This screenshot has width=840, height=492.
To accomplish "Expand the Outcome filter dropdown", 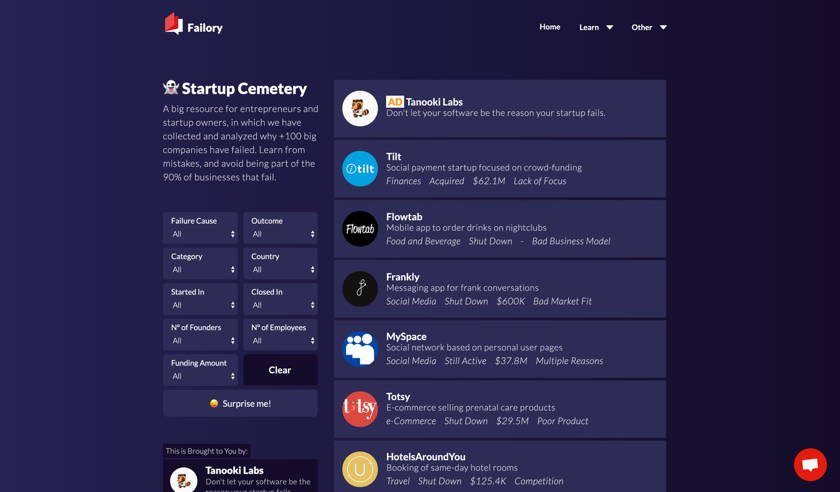I will point(281,228).
